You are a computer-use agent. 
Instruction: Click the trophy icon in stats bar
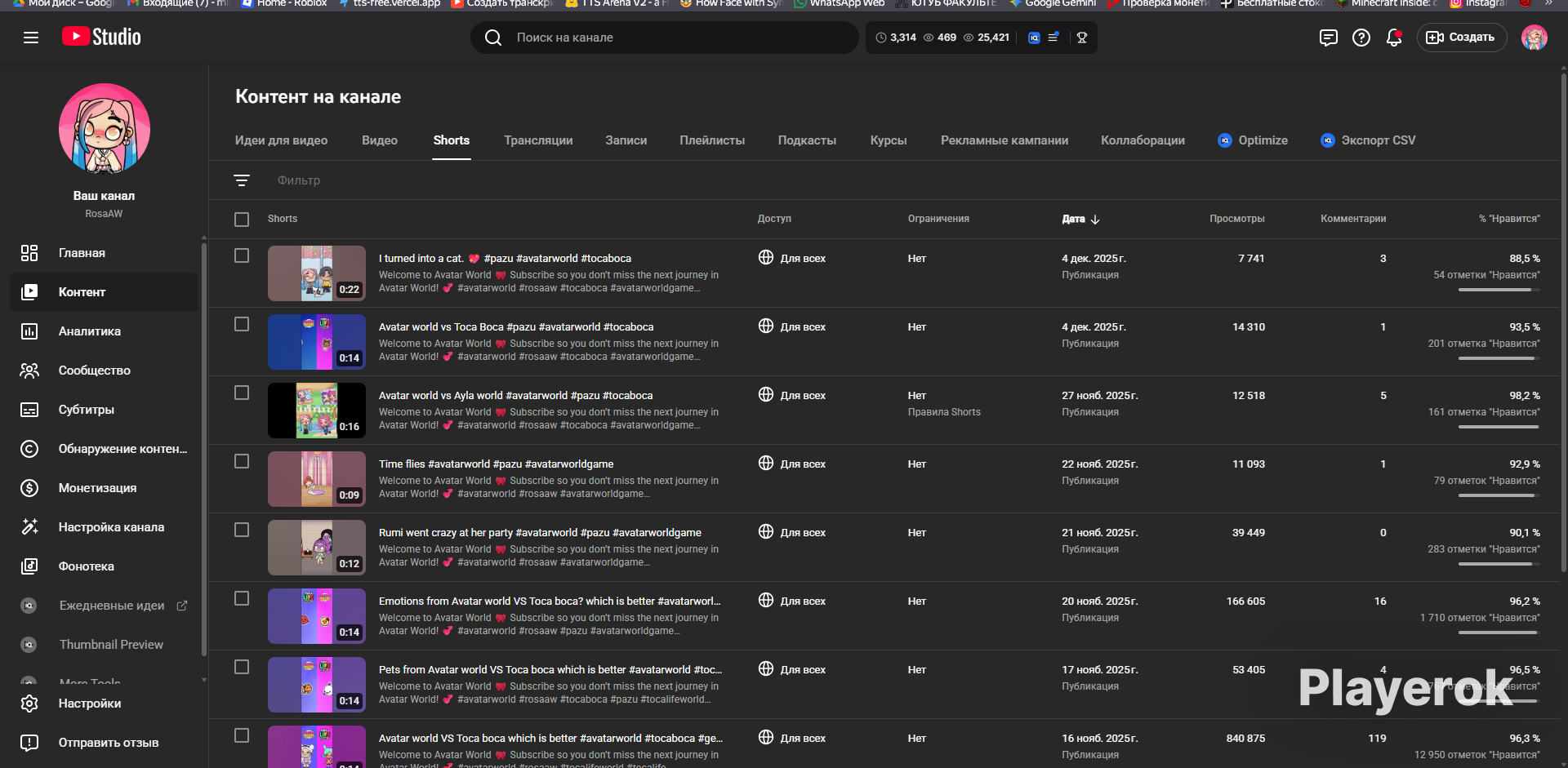click(1082, 38)
